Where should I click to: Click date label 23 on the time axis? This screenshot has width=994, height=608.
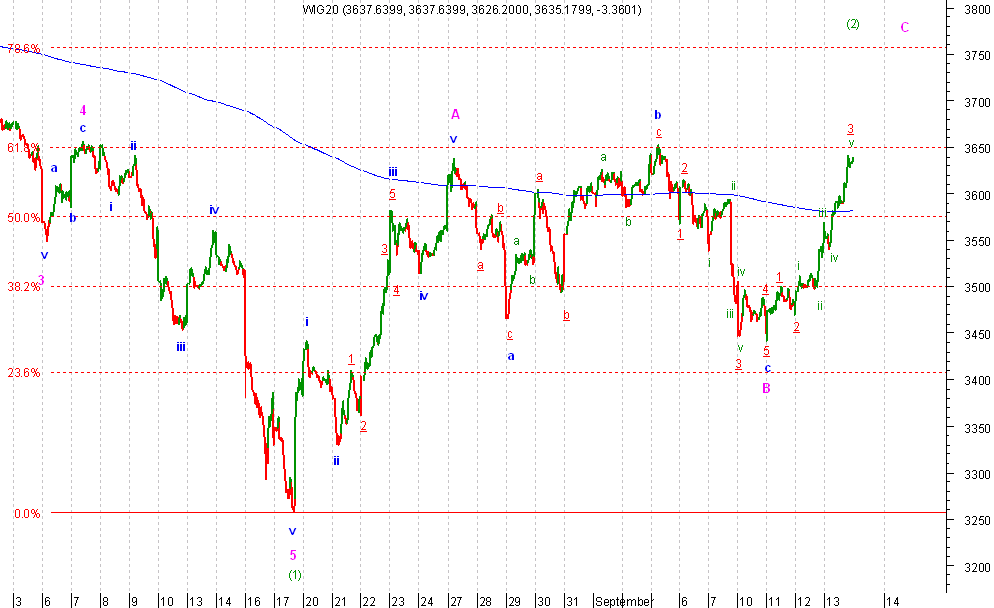(397, 601)
